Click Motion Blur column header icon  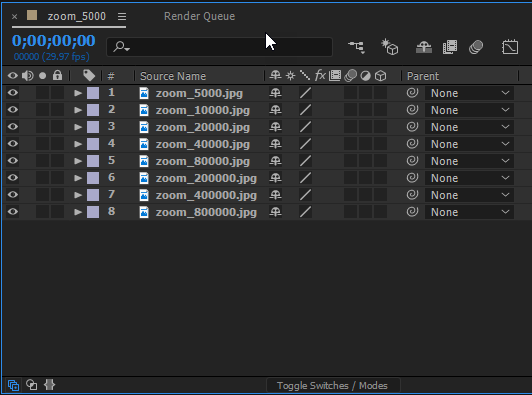pos(350,75)
